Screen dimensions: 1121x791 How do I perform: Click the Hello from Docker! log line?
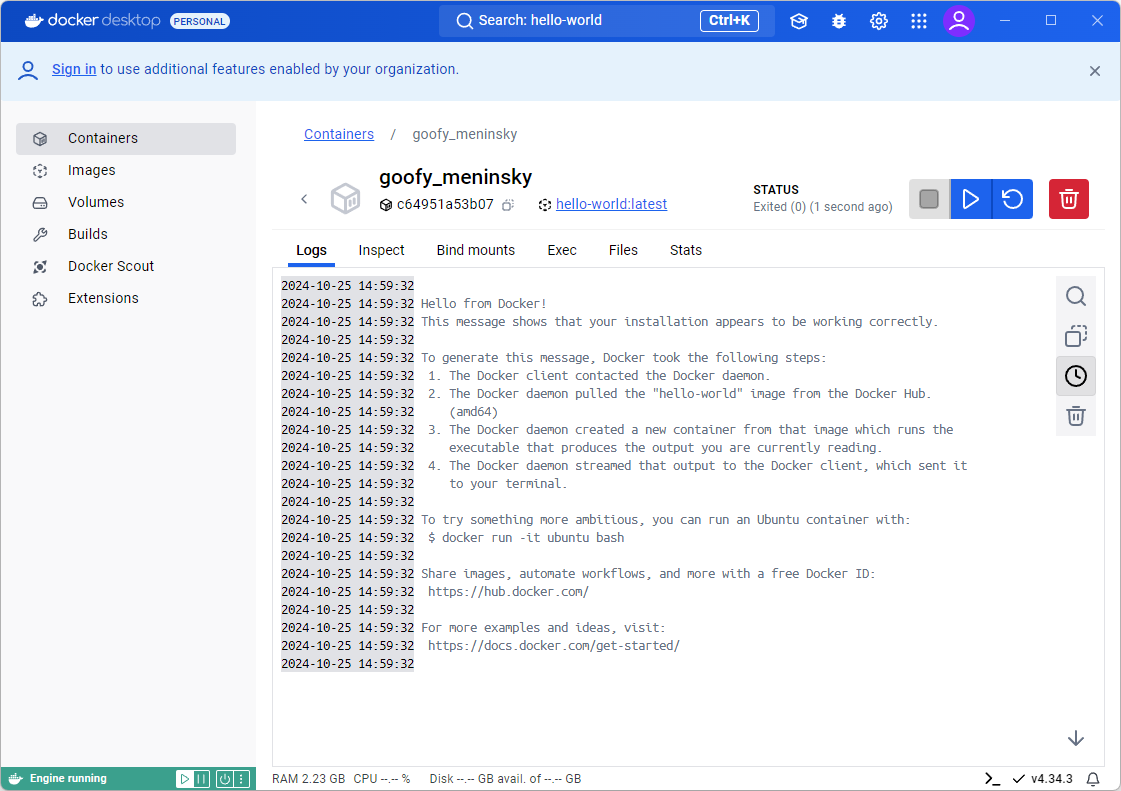pos(483,304)
